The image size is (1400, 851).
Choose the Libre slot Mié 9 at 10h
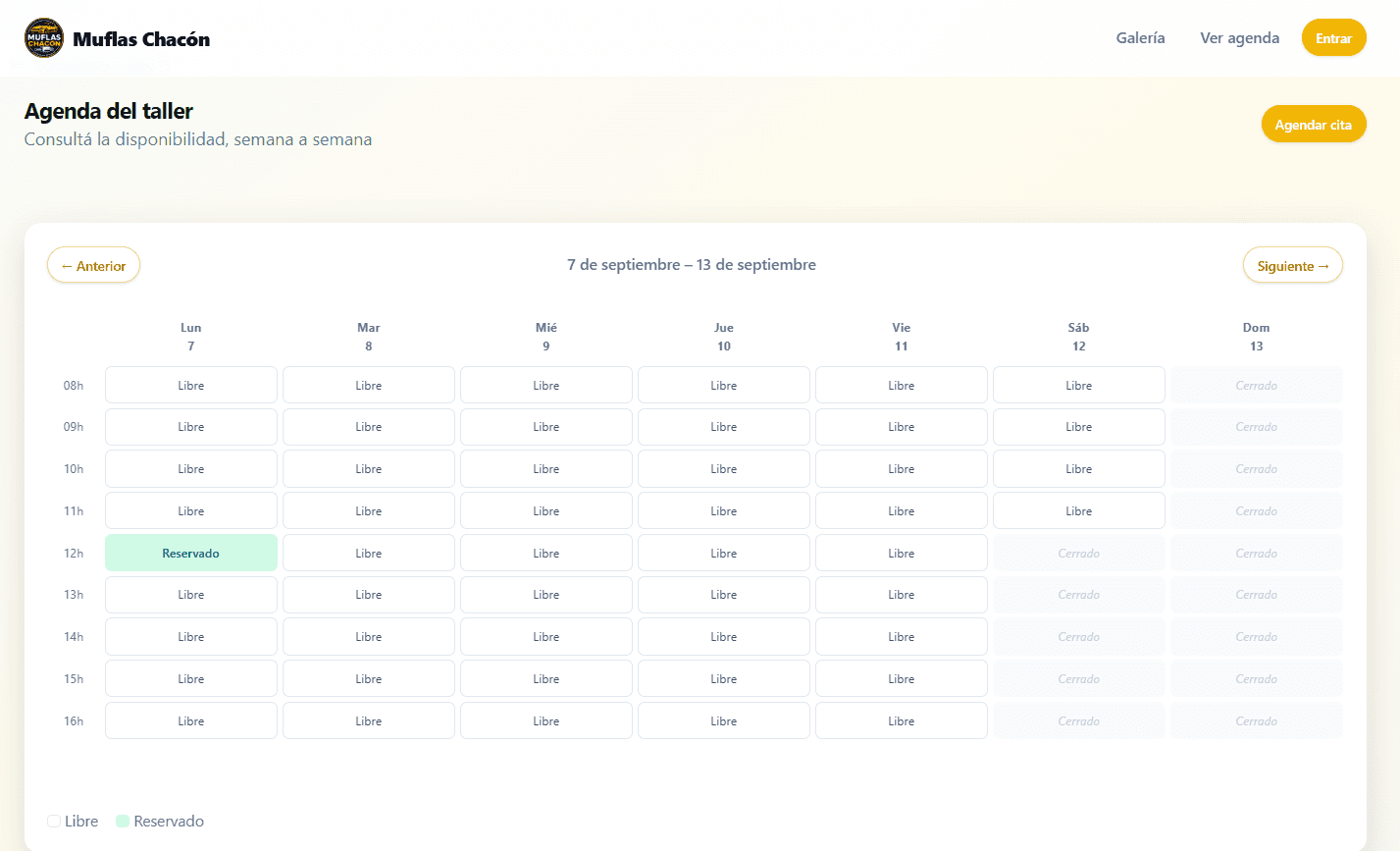click(546, 469)
